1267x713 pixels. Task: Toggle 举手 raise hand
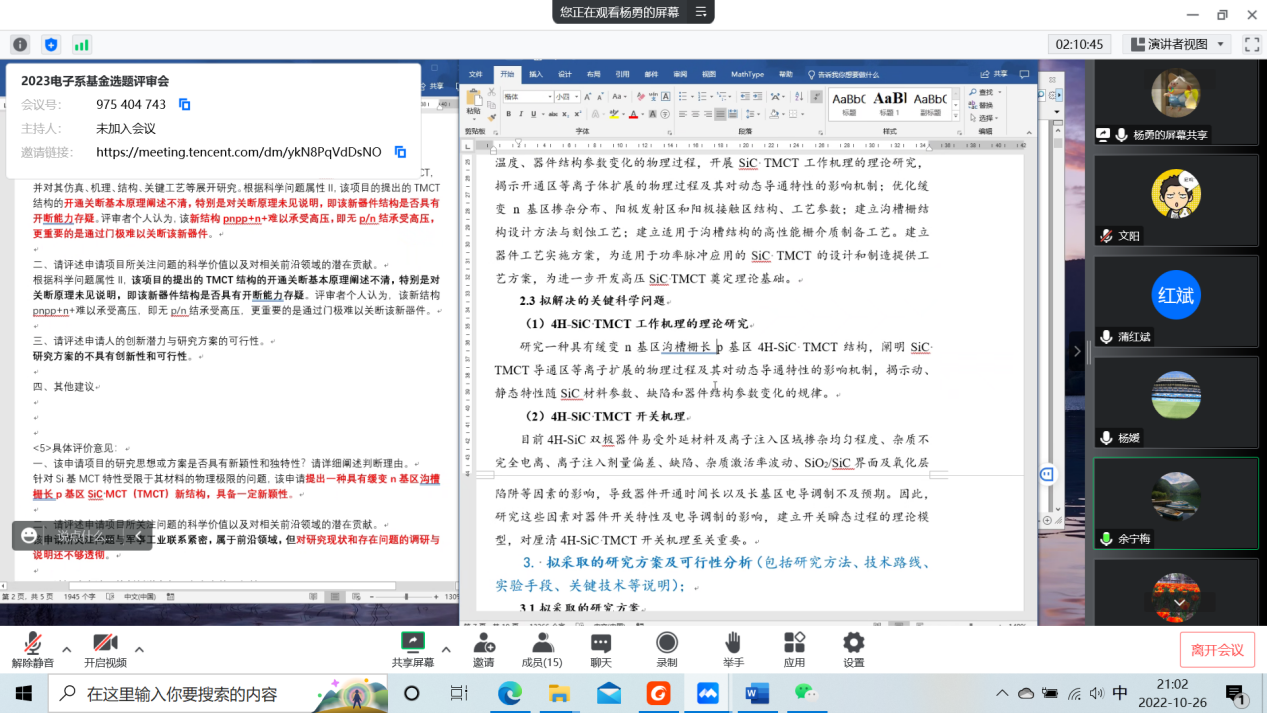(733, 649)
